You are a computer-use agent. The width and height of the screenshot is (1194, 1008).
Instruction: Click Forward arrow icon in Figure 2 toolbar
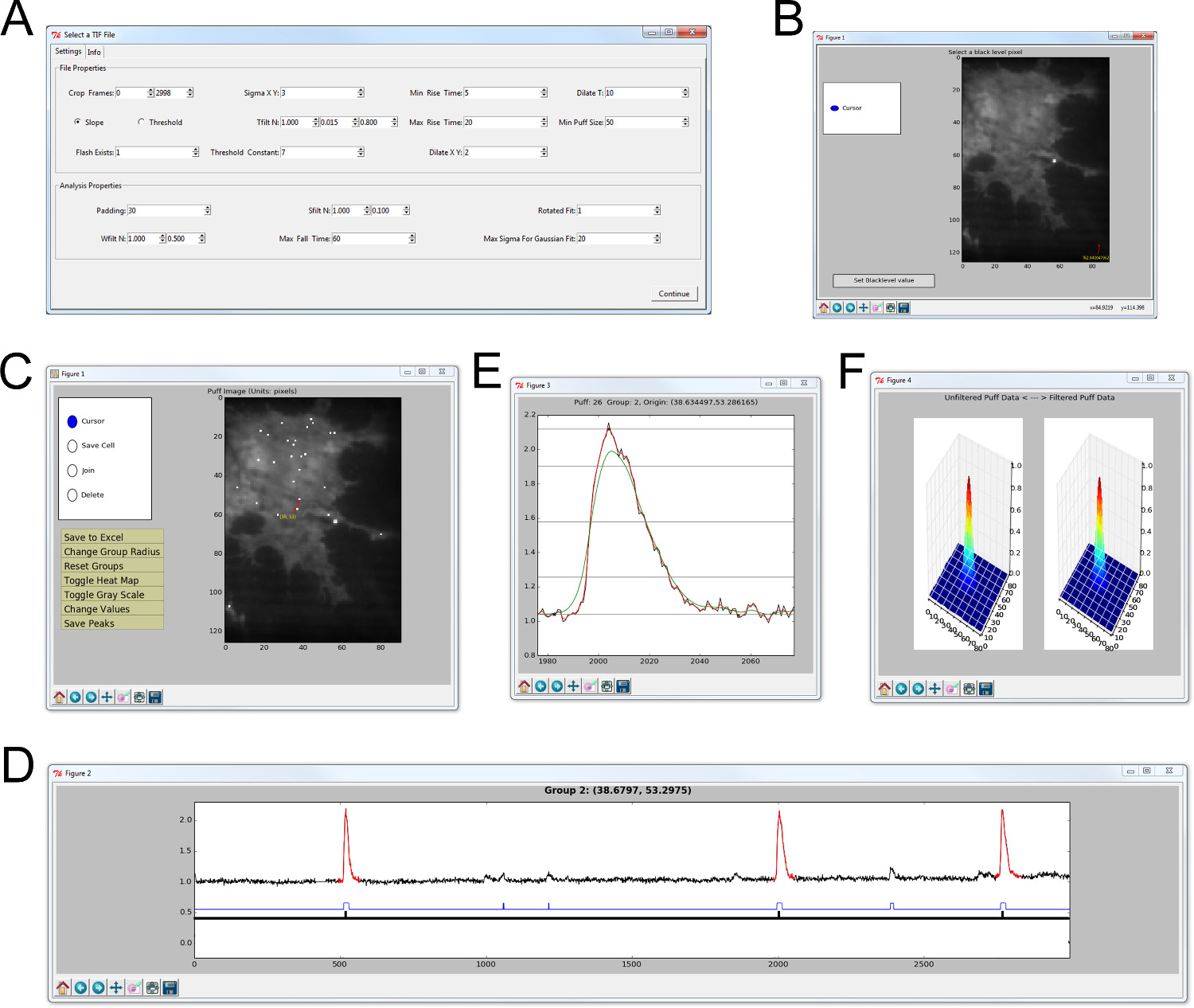pos(98,988)
